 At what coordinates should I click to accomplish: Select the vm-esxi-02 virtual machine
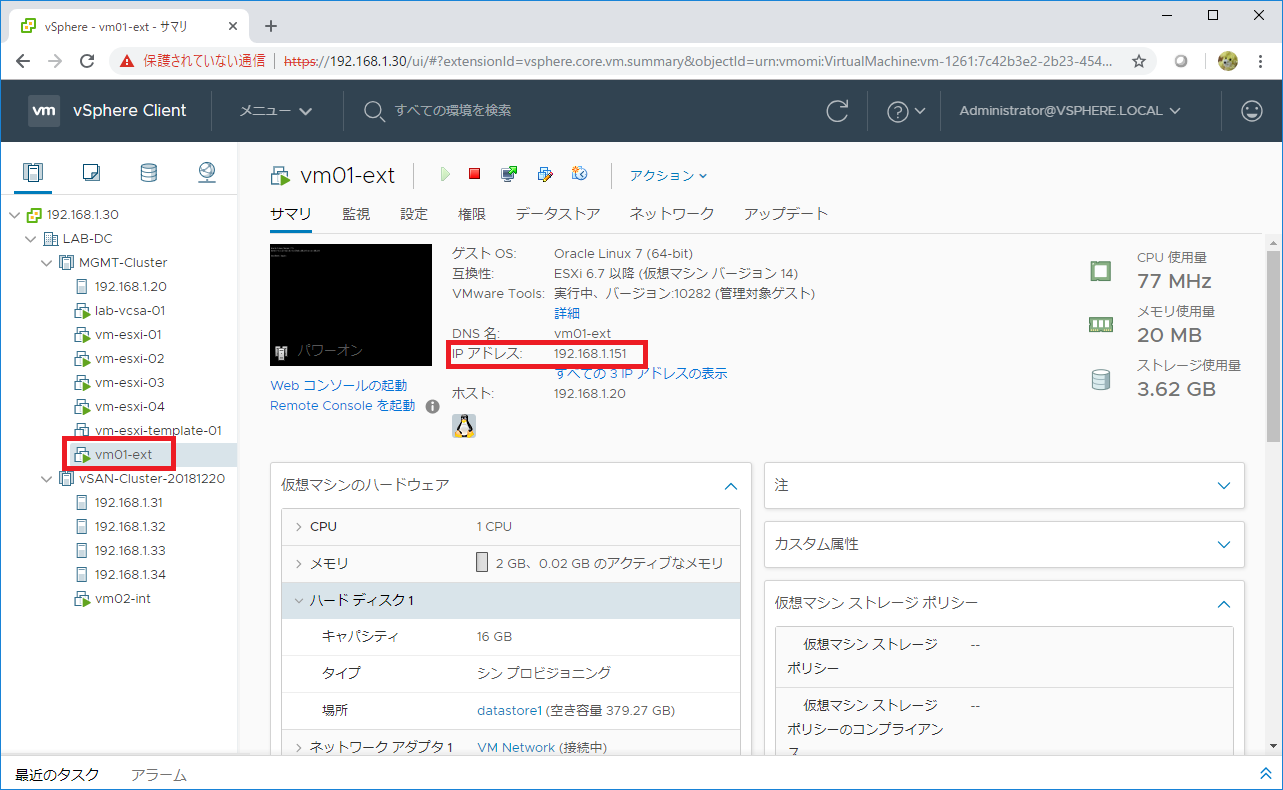coord(129,358)
